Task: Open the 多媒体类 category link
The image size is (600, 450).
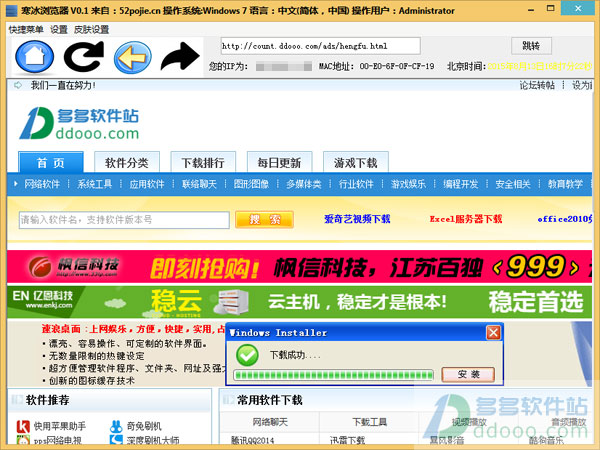Action: pos(304,184)
